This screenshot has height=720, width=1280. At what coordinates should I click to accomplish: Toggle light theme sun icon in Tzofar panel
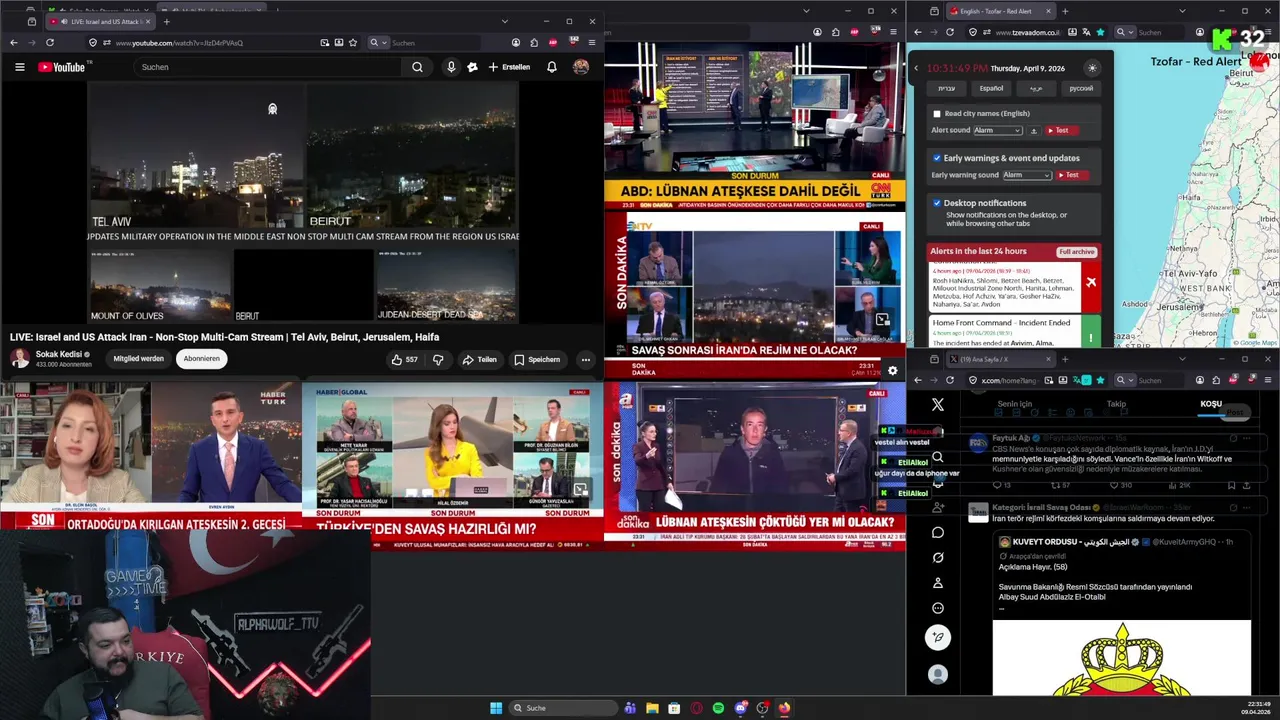[x=1092, y=68]
